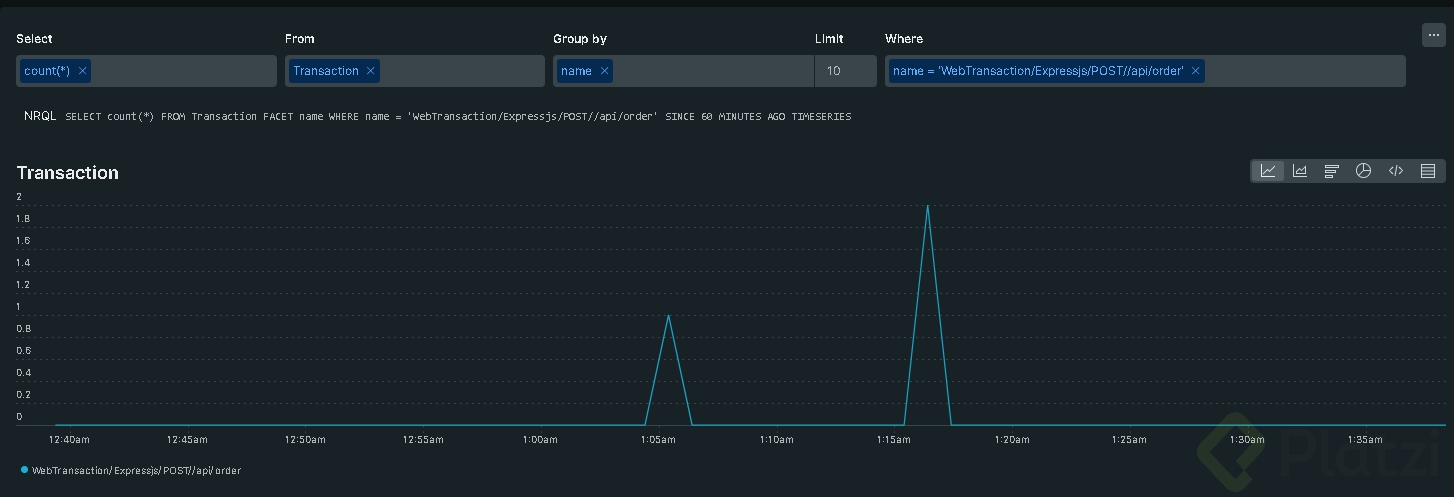Open the Group by field dropdown
Image resolution: width=1454 pixels, height=497 pixels.
pyautogui.click(x=710, y=71)
